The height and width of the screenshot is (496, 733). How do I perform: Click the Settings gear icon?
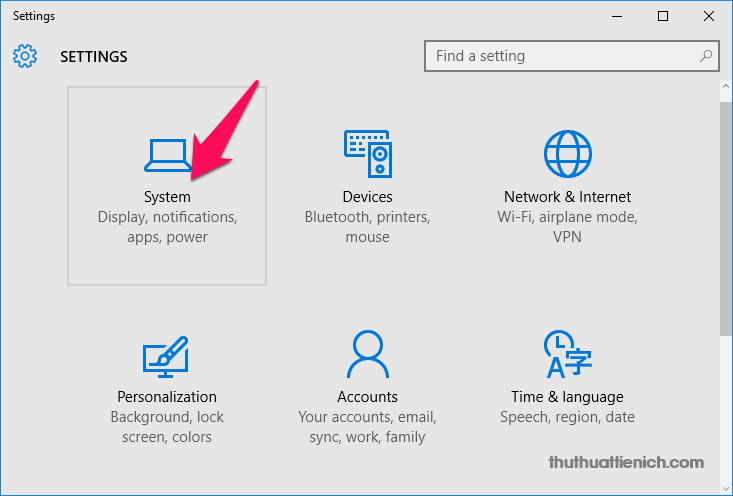pos(25,56)
